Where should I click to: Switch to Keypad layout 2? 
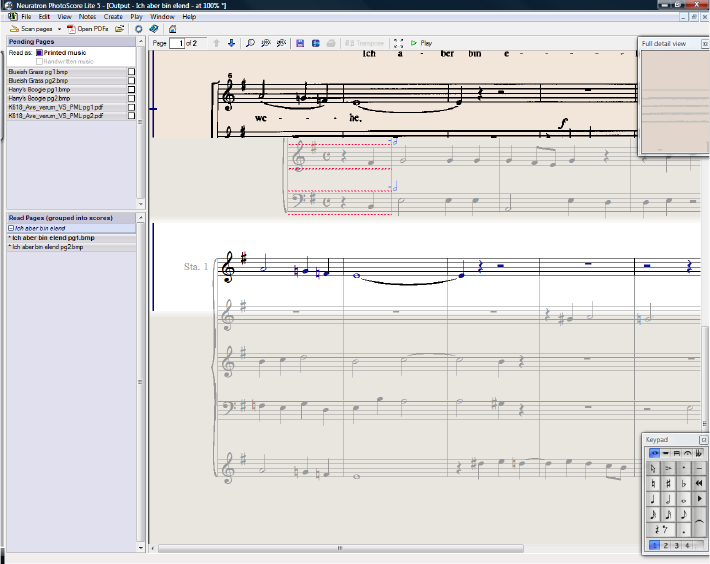666,545
